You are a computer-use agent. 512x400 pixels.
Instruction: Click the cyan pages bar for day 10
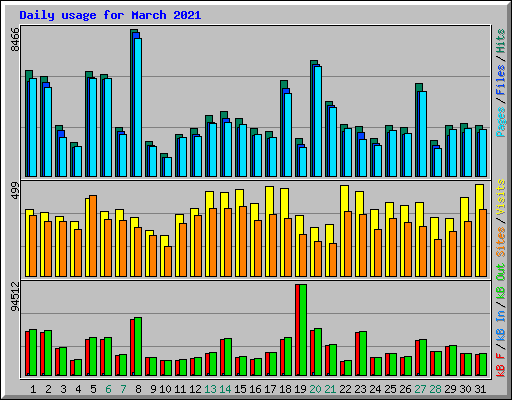click(168, 167)
